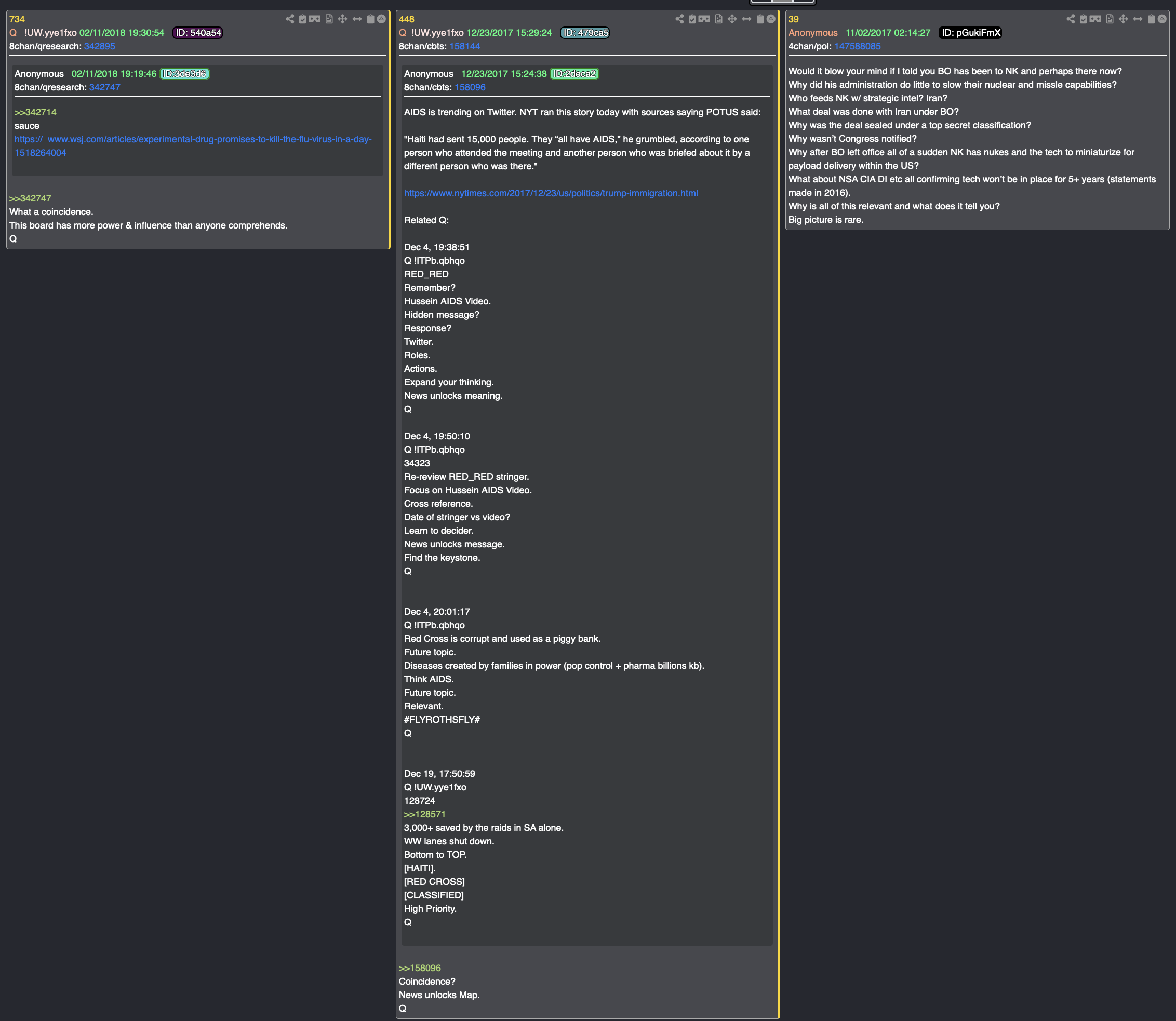
Task: Jump to referenced post >>128571
Action: pyautogui.click(x=425, y=814)
